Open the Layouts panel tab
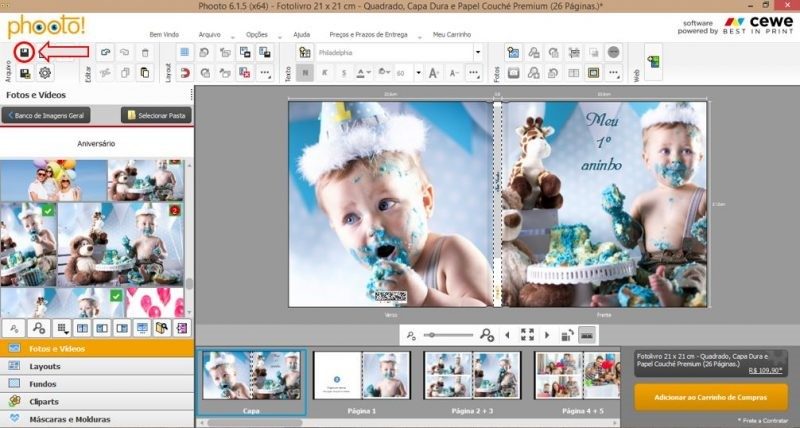Screen dimensions: 800x428 (x=46, y=367)
